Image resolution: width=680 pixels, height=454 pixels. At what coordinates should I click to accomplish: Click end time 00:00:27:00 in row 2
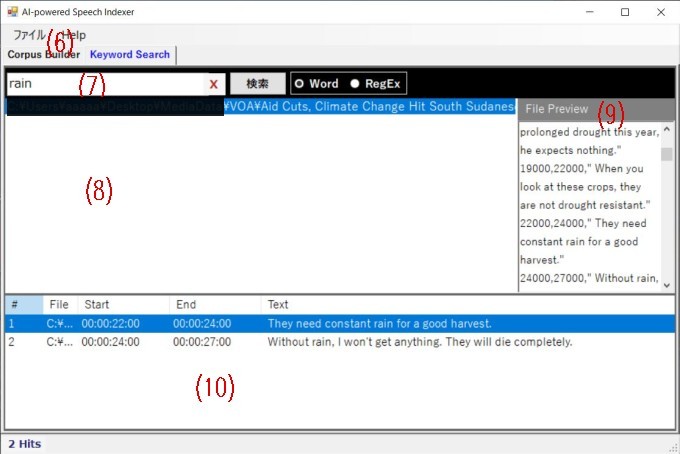pos(202,342)
